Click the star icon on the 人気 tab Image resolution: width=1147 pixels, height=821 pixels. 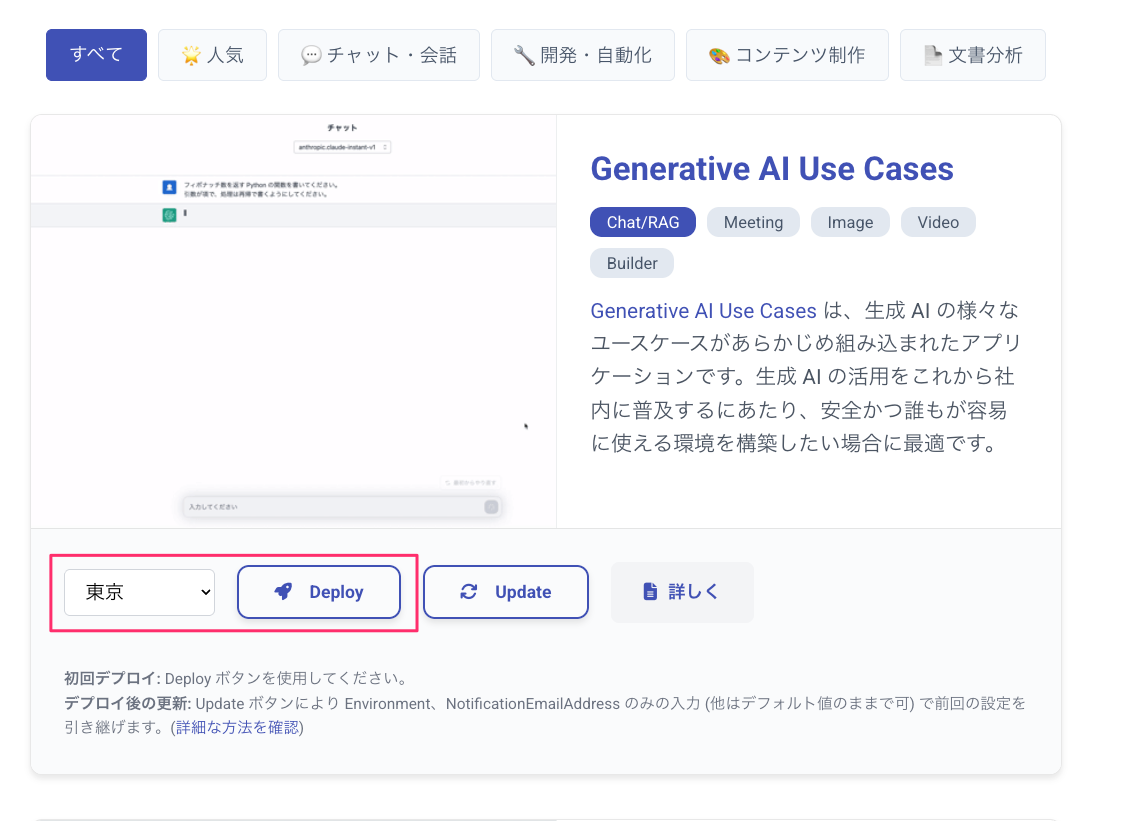click(x=191, y=56)
